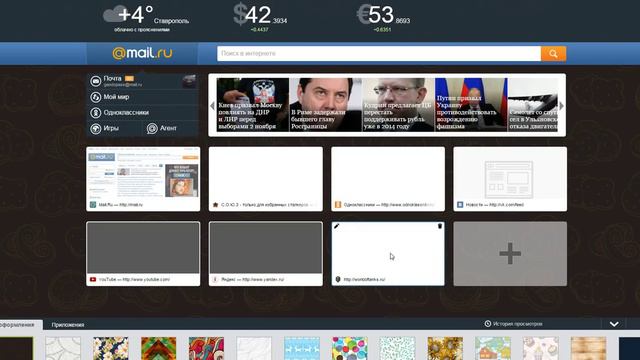640x360 pixels.
Task: Click the Почта envelope icon
Action: [x=96, y=81]
